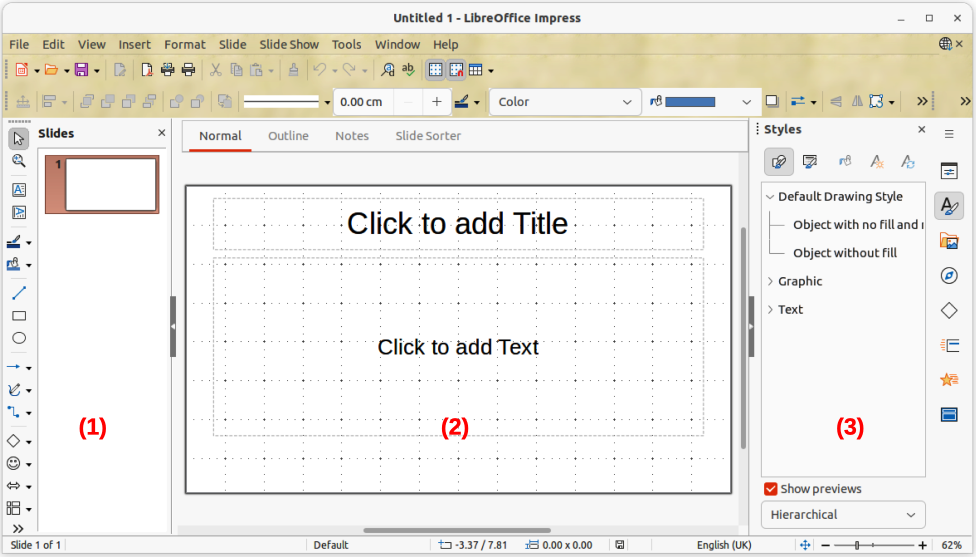Select the Lines and Arrows tool
Screen dimensions: 976x557
coord(14,367)
